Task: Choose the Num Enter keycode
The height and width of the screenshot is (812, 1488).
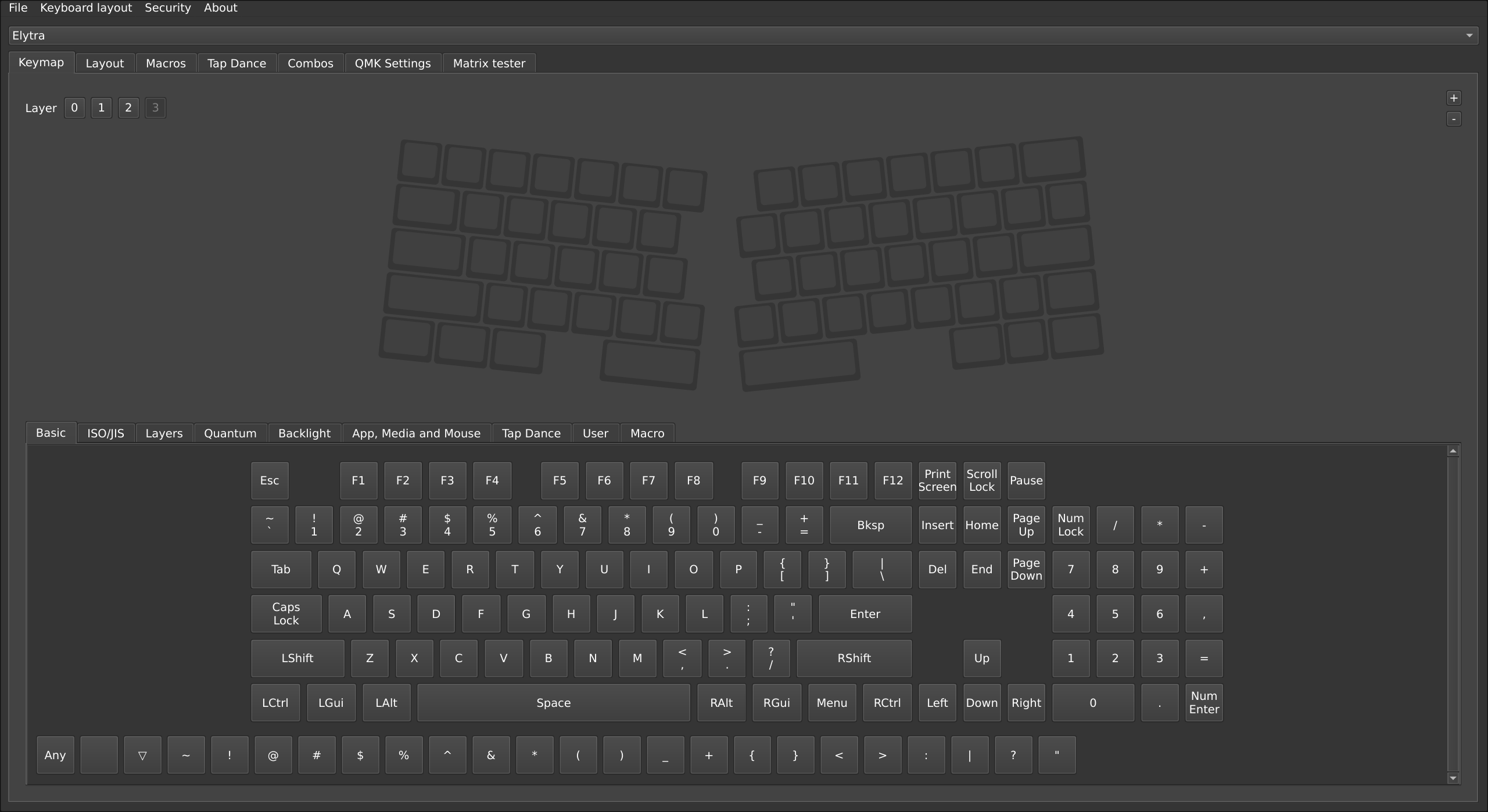Action: click(x=1203, y=702)
